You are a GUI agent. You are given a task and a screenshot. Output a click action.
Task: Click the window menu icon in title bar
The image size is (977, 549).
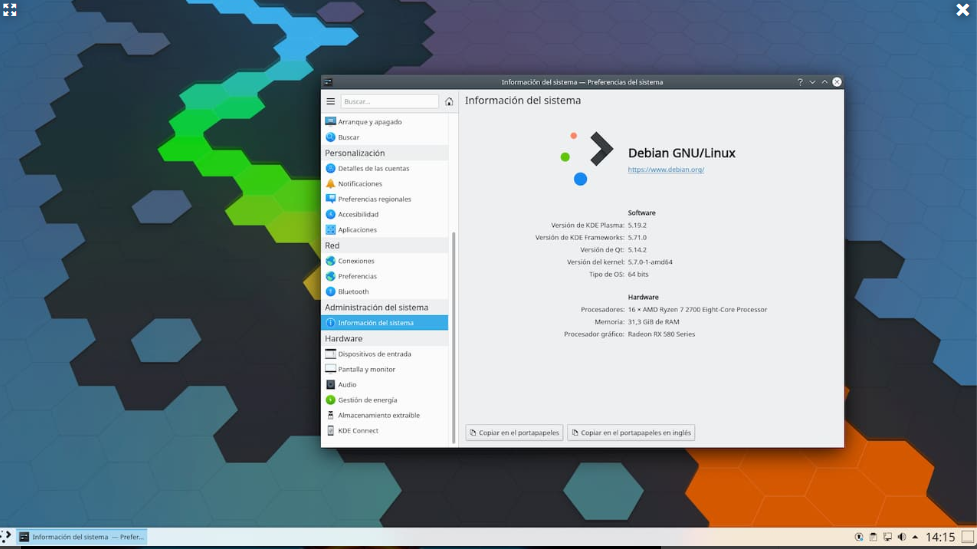tap(328, 82)
